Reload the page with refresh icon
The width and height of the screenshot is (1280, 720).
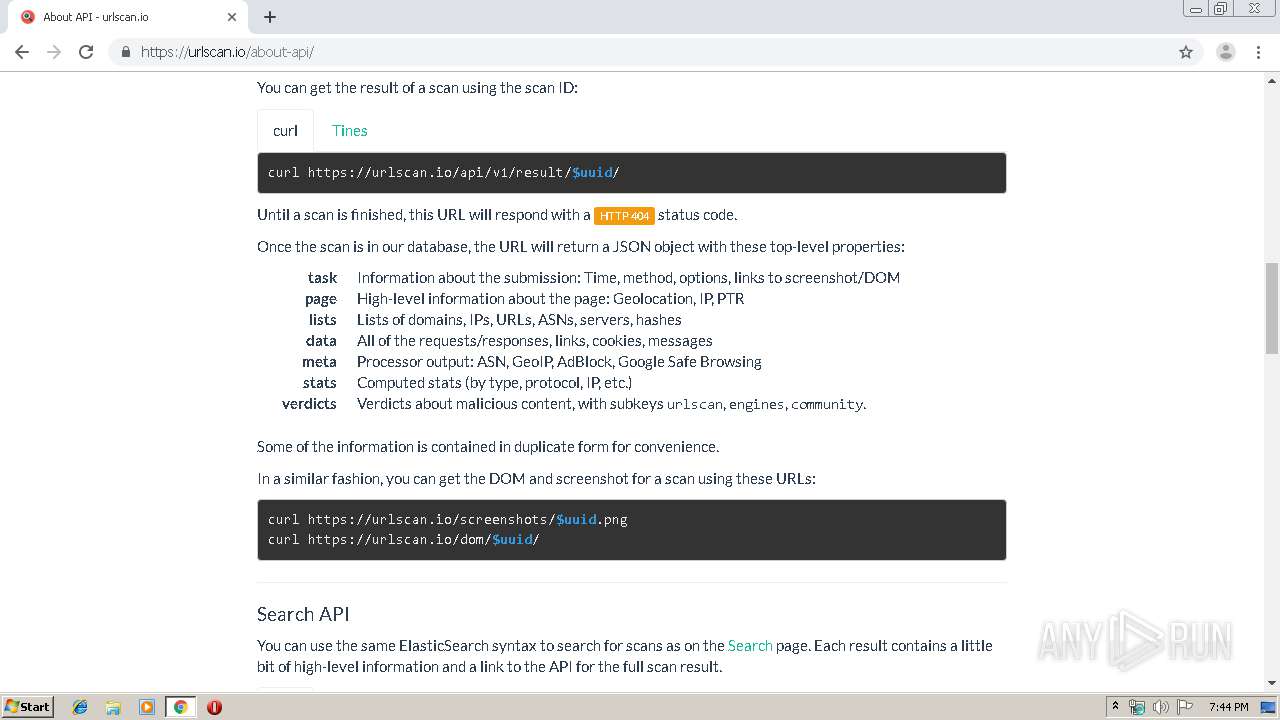86,52
